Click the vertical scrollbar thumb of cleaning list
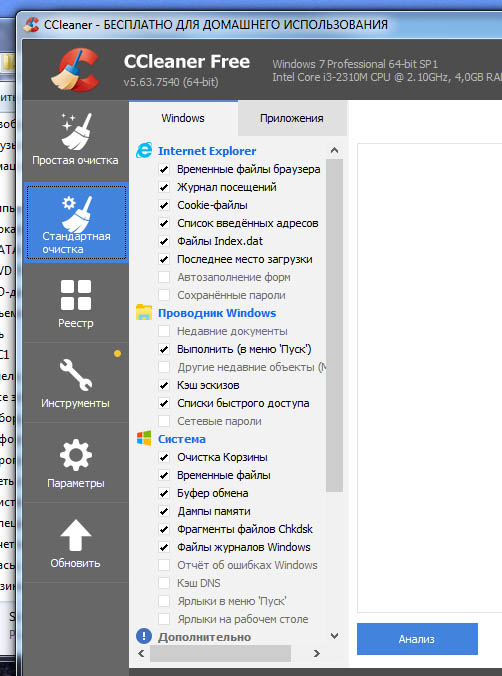This screenshot has width=502, height=676. tap(334, 325)
